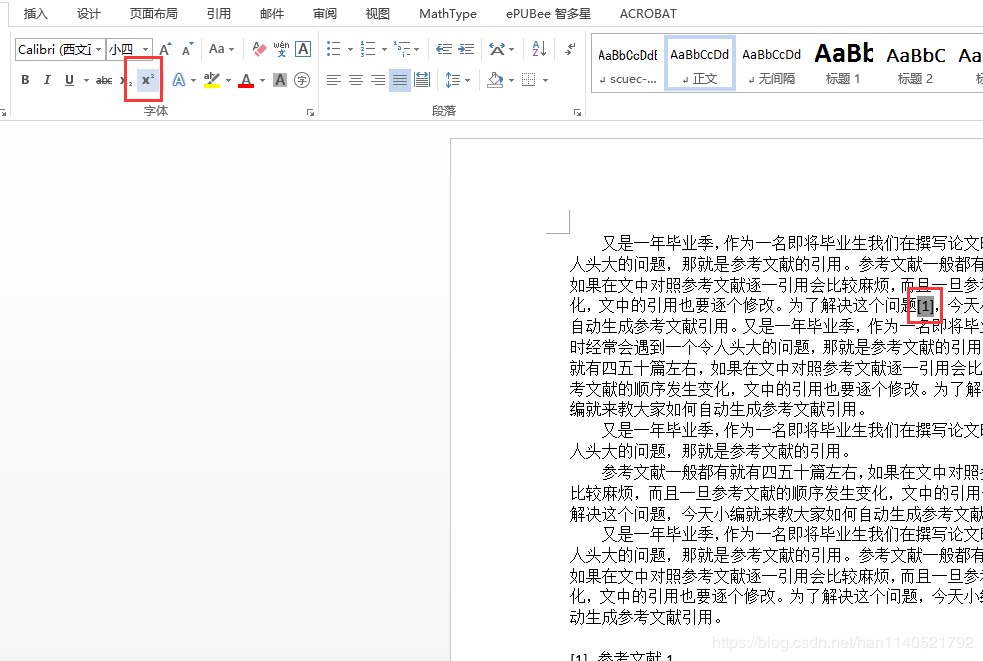The height and width of the screenshot is (661, 983).
Task: Open the 段落 dialog launcher
Action: click(577, 112)
